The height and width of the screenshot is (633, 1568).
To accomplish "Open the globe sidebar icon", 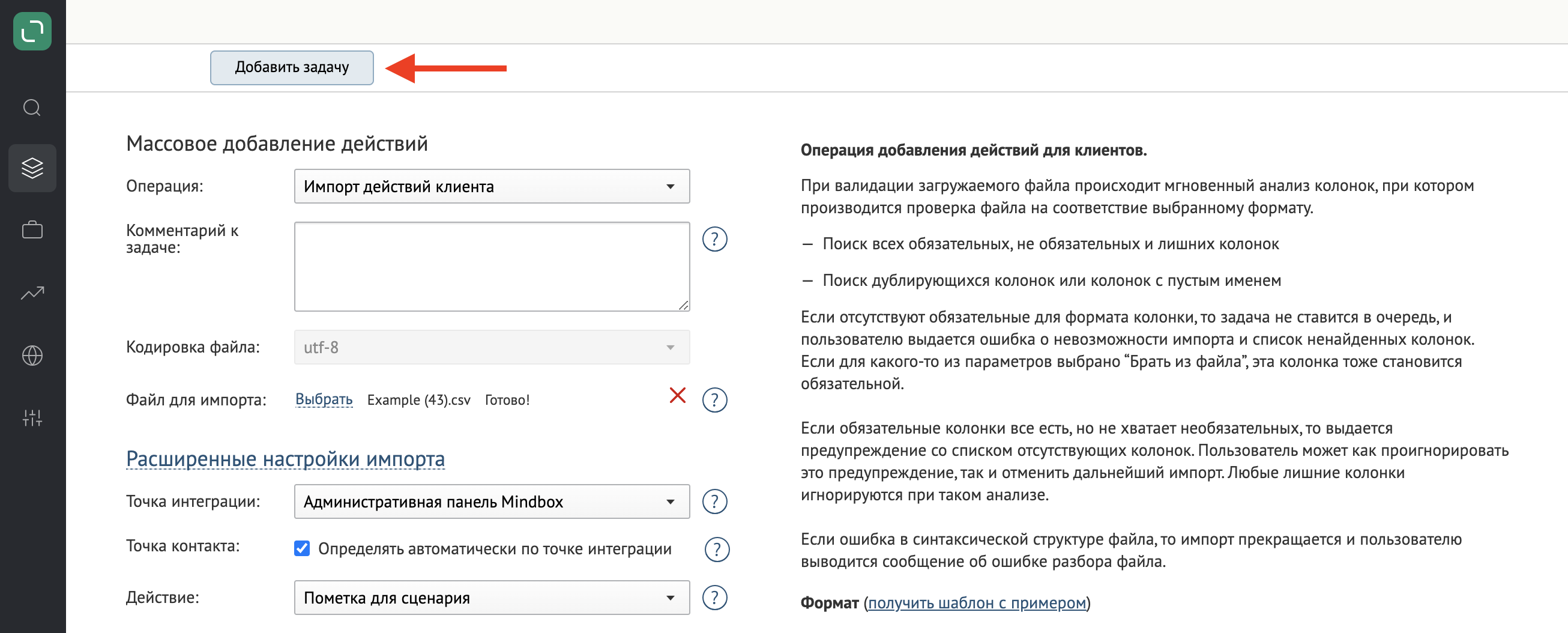I will (x=32, y=355).
